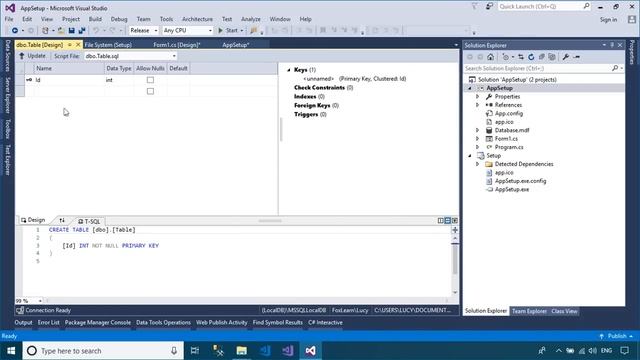Open the Error List panel tab
Viewport: 640px width, 360px height.
[49, 322]
